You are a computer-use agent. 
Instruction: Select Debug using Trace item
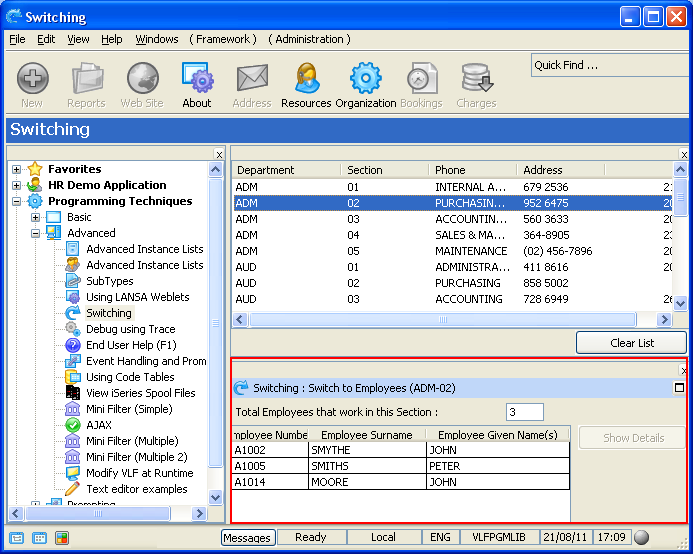point(130,329)
